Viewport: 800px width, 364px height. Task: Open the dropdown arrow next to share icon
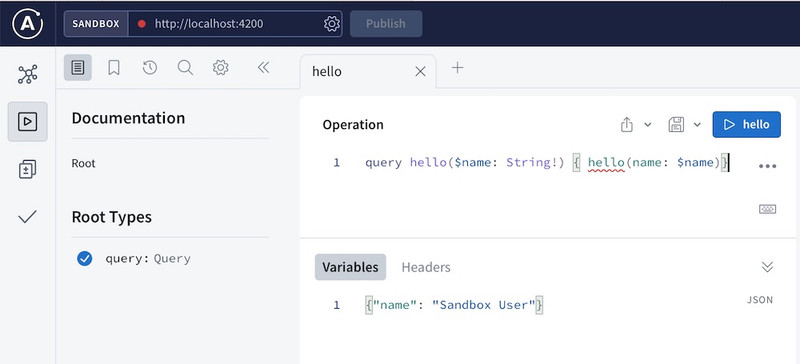coord(647,125)
